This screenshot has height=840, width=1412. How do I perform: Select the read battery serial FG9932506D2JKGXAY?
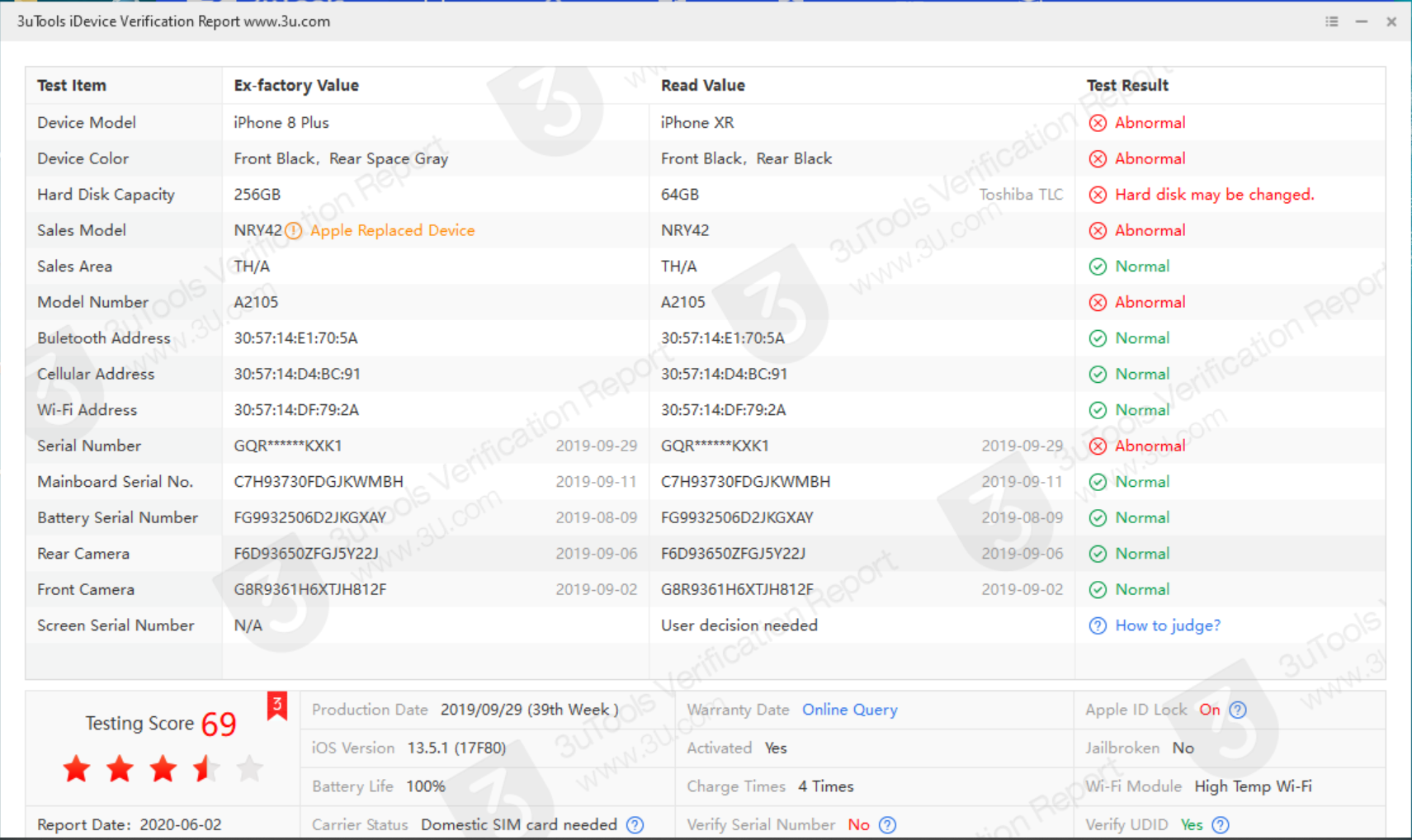(x=737, y=517)
